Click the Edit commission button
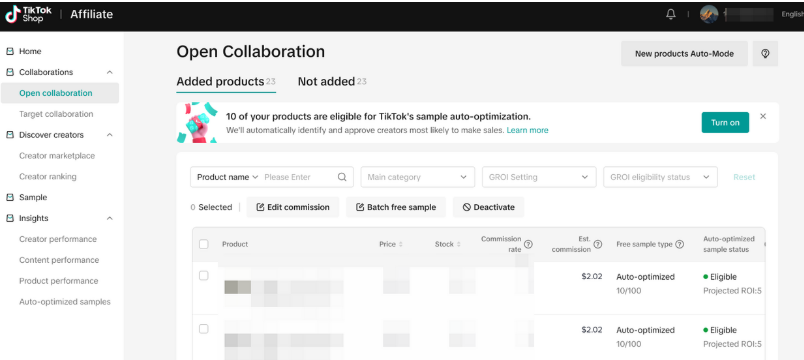 click(293, 207)
